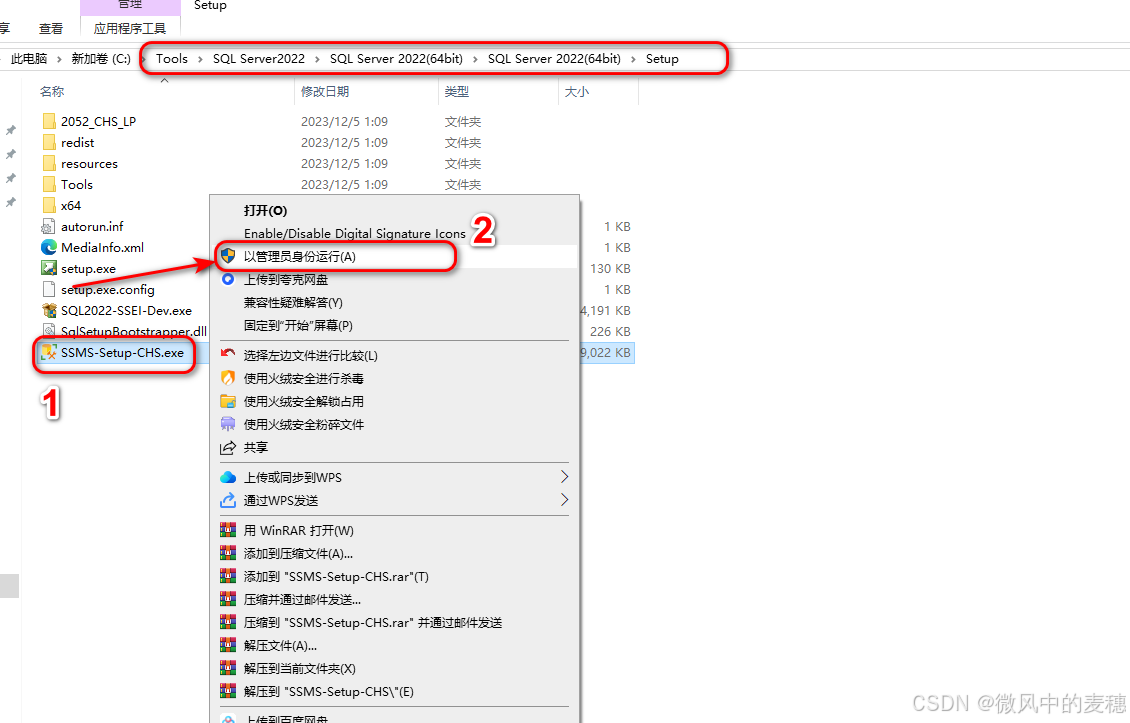
Task: Open breadcrumb chevron after 此电脑
Action: pos(59,58)
